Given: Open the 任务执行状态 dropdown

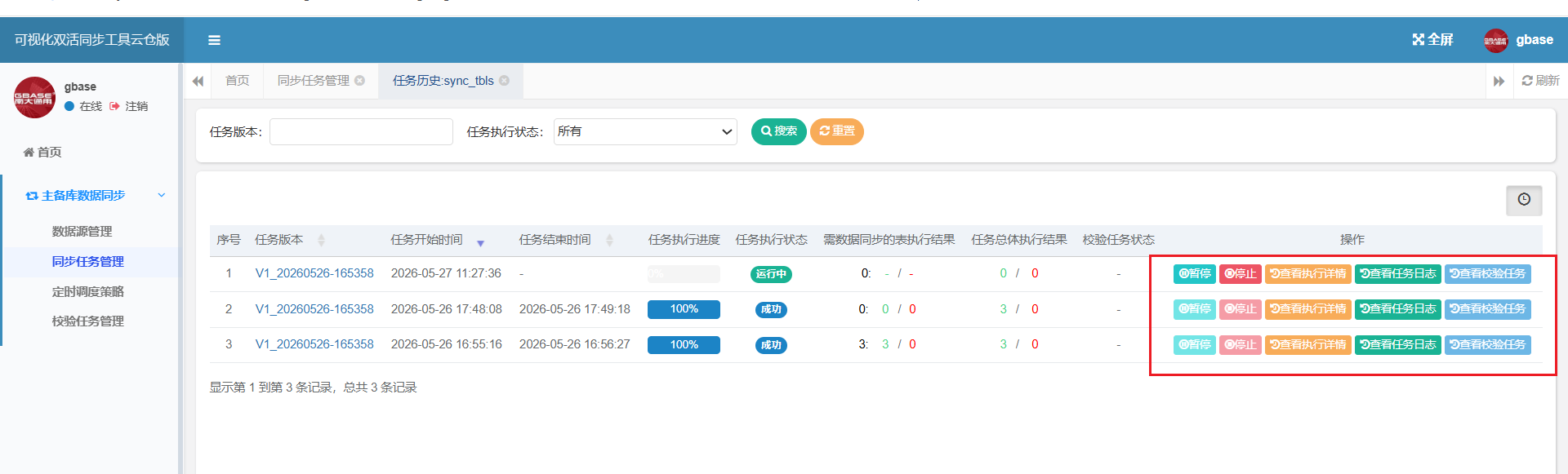Looking at the screenshot, I should pyautogui.click(x=645, y=132).
